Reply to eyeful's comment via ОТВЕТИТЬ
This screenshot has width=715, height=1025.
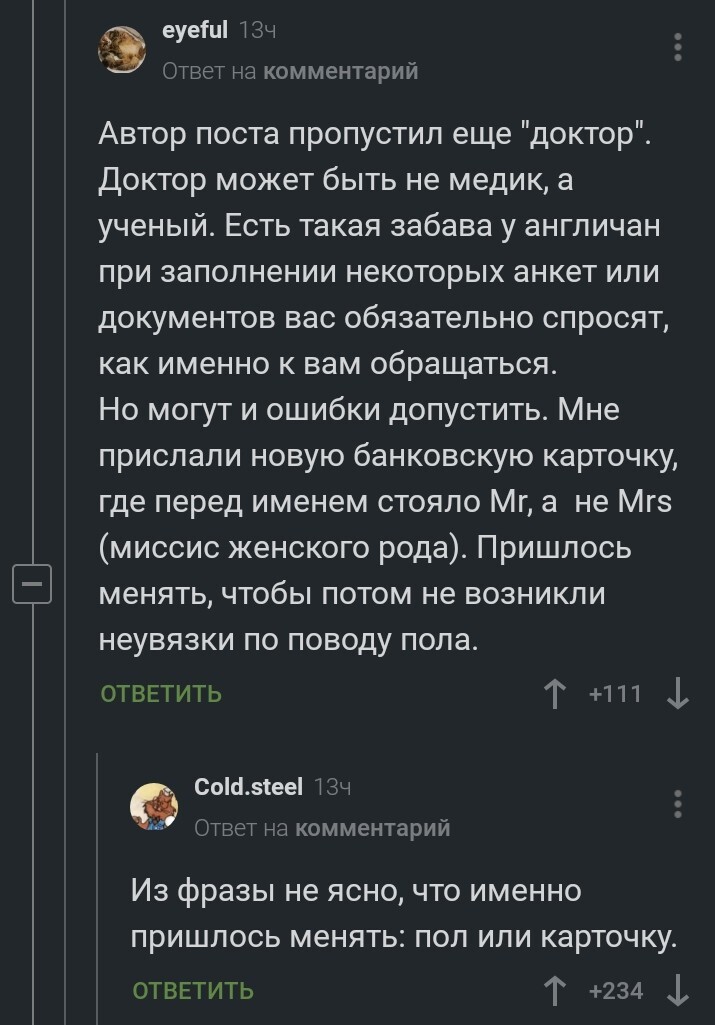(160, 693)
